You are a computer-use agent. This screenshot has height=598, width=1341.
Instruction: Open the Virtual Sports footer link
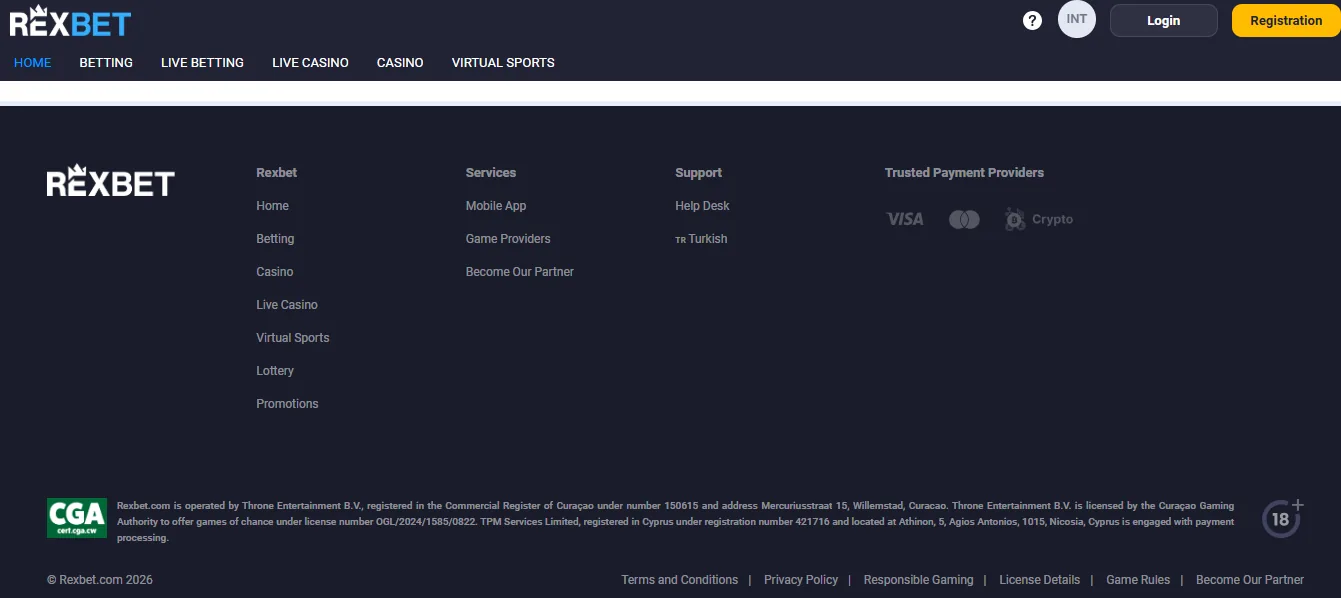coord(293,338)
